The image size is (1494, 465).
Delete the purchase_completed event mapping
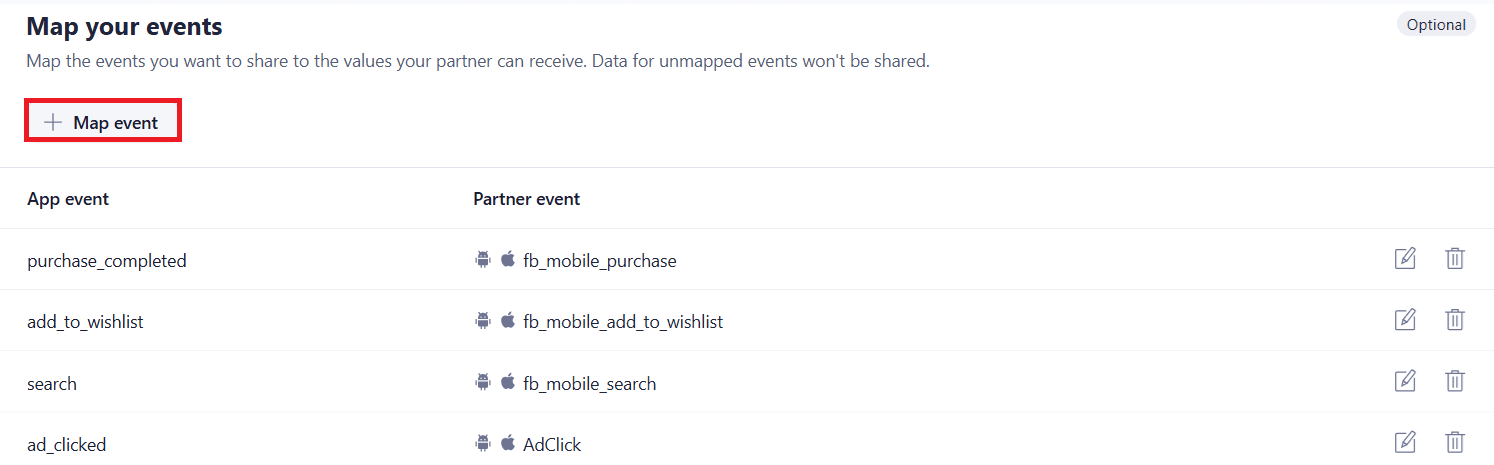pyautogui.click(x=1455, y=259)
